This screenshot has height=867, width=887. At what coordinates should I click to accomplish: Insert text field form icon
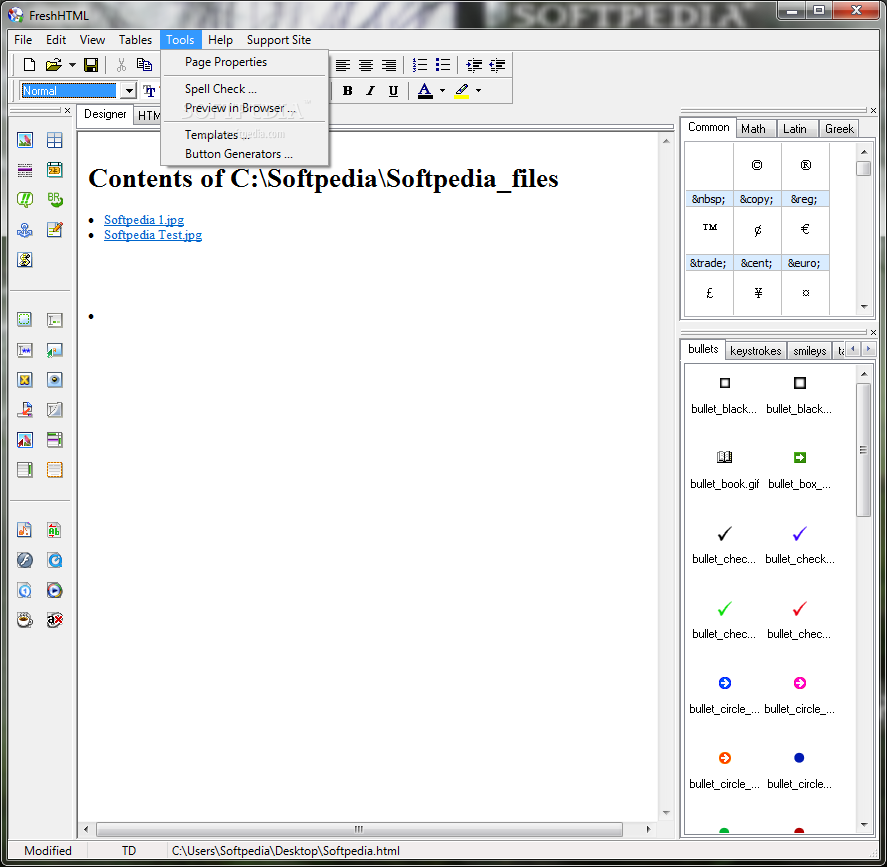tap(55, 320)
